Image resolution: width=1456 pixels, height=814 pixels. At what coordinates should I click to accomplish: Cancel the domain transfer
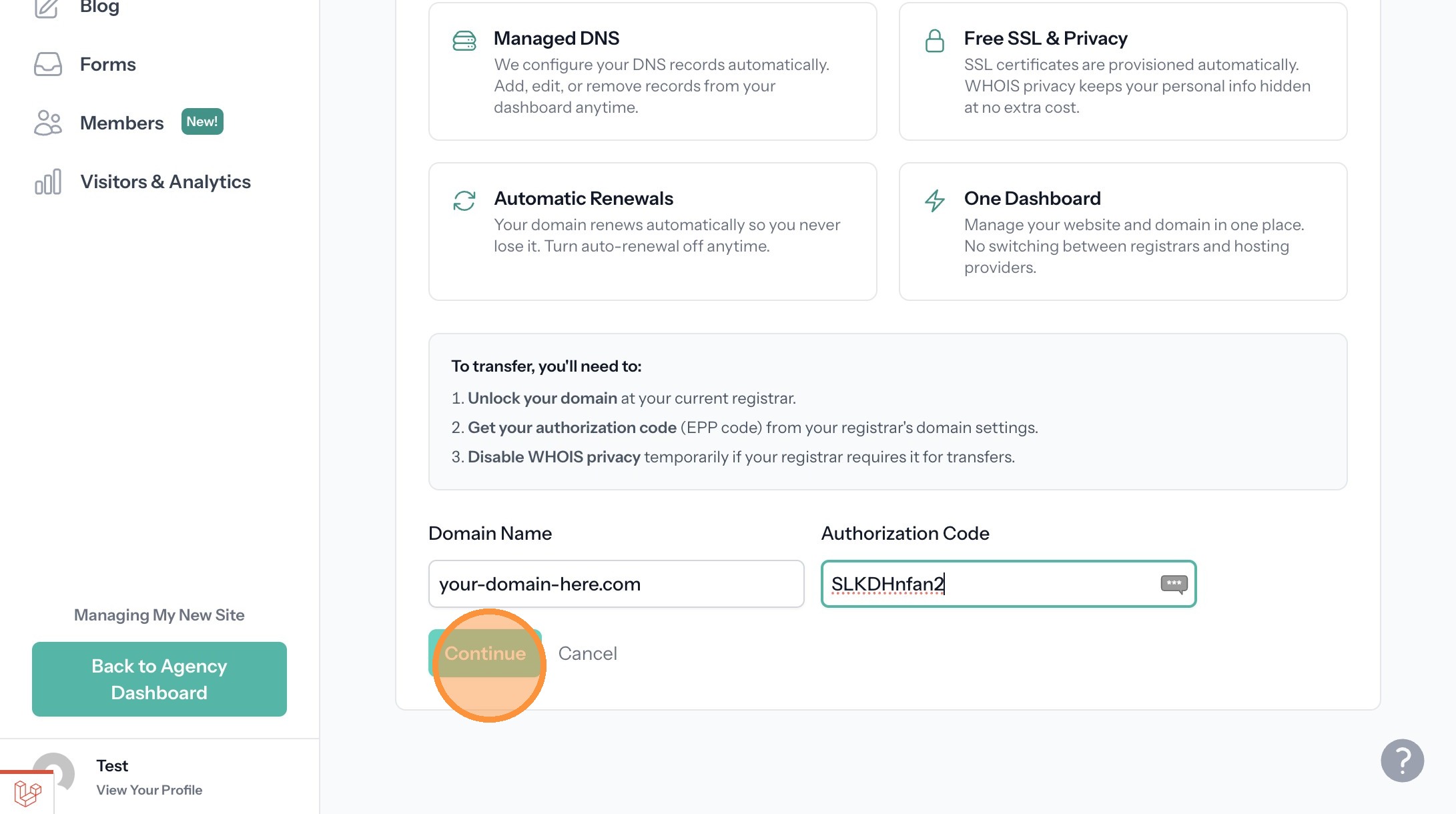pyautogui.click(x=587, y=653)
